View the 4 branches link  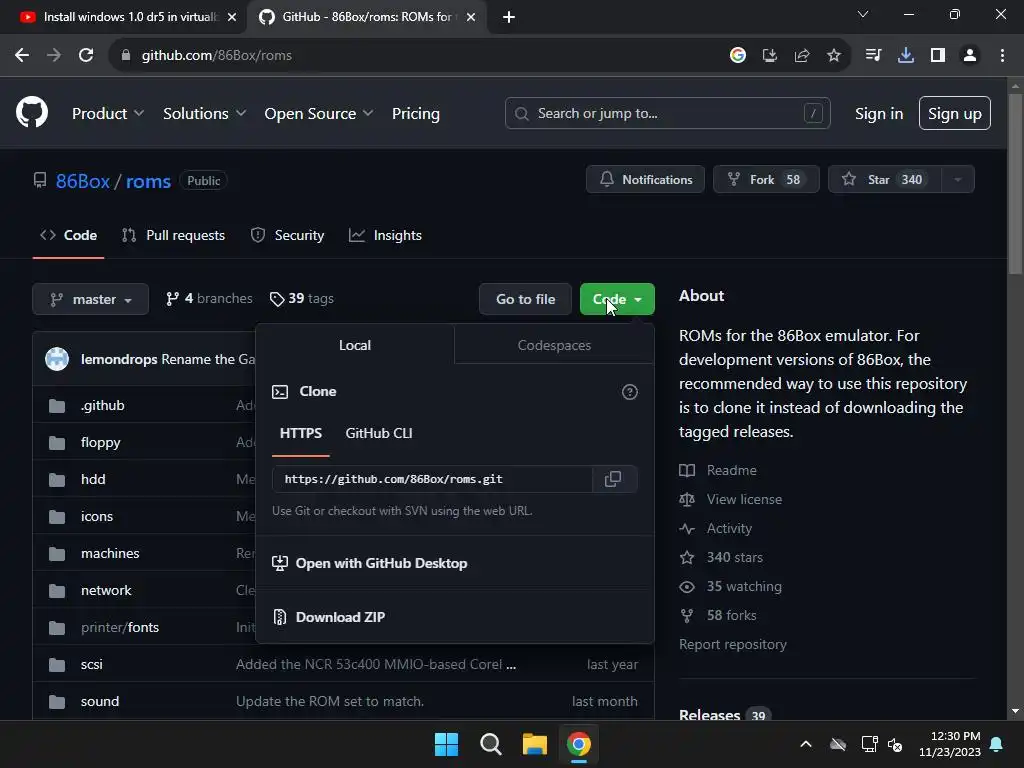coord(209,298)
